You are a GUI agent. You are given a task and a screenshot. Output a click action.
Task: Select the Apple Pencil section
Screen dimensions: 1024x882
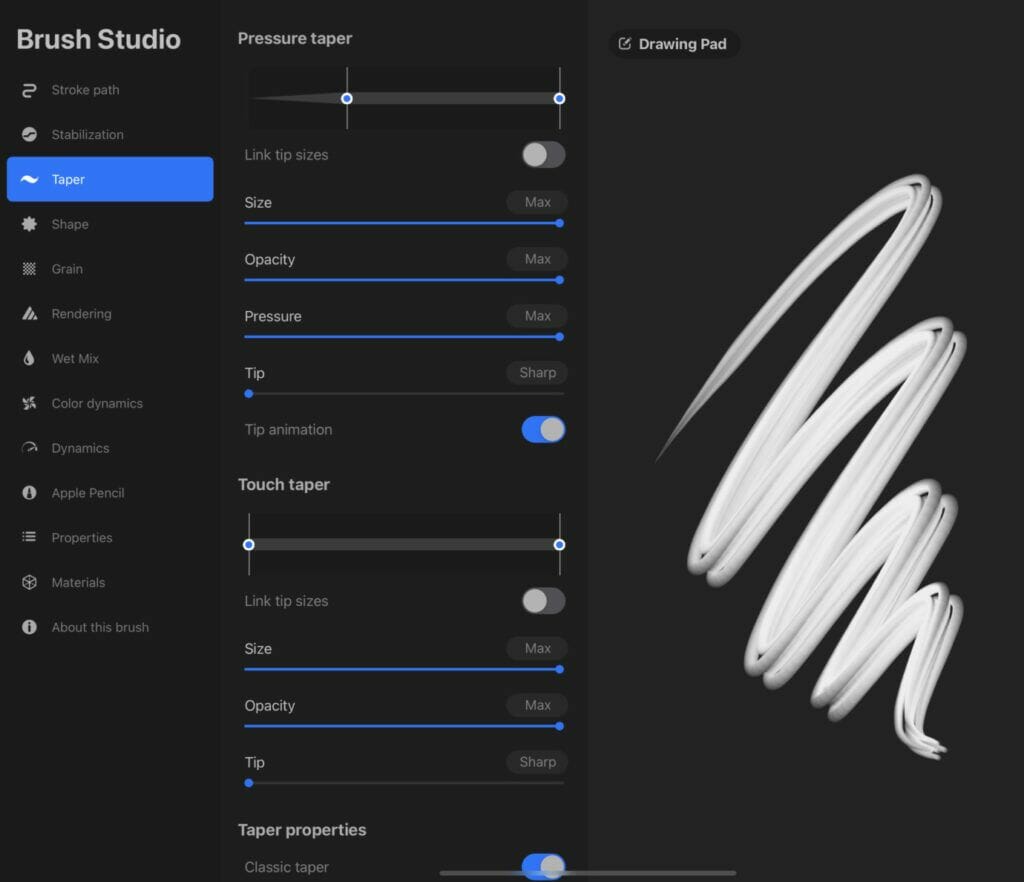tap(110, 493)
